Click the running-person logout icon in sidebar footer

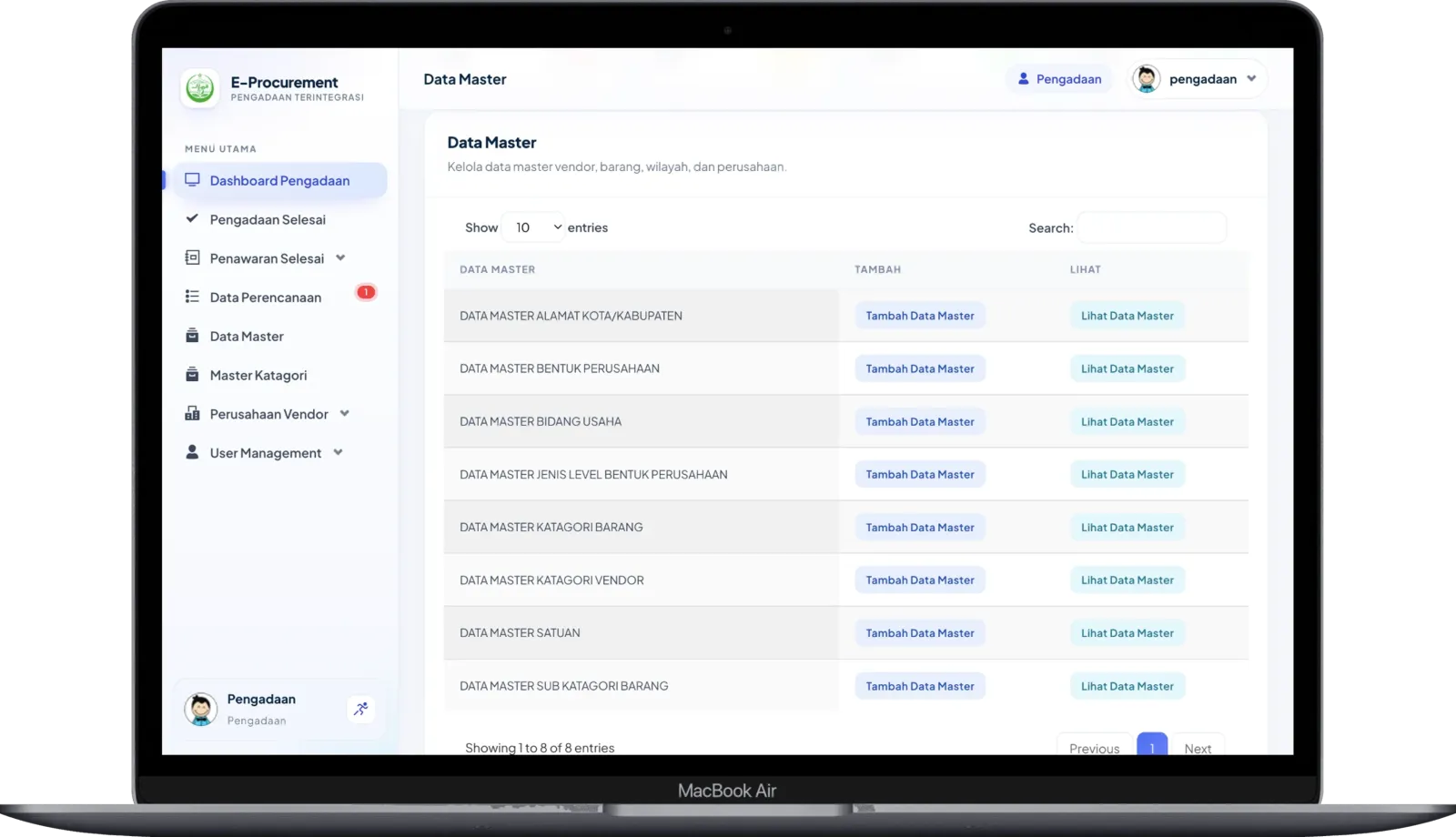[361, 709]
